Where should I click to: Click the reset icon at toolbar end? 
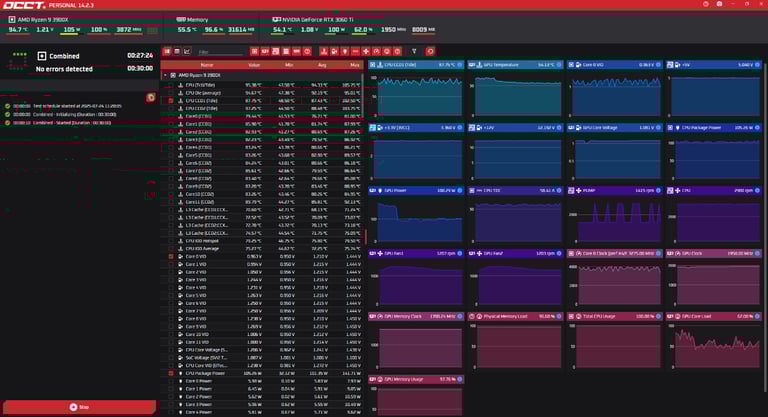(x=430, y=51)
